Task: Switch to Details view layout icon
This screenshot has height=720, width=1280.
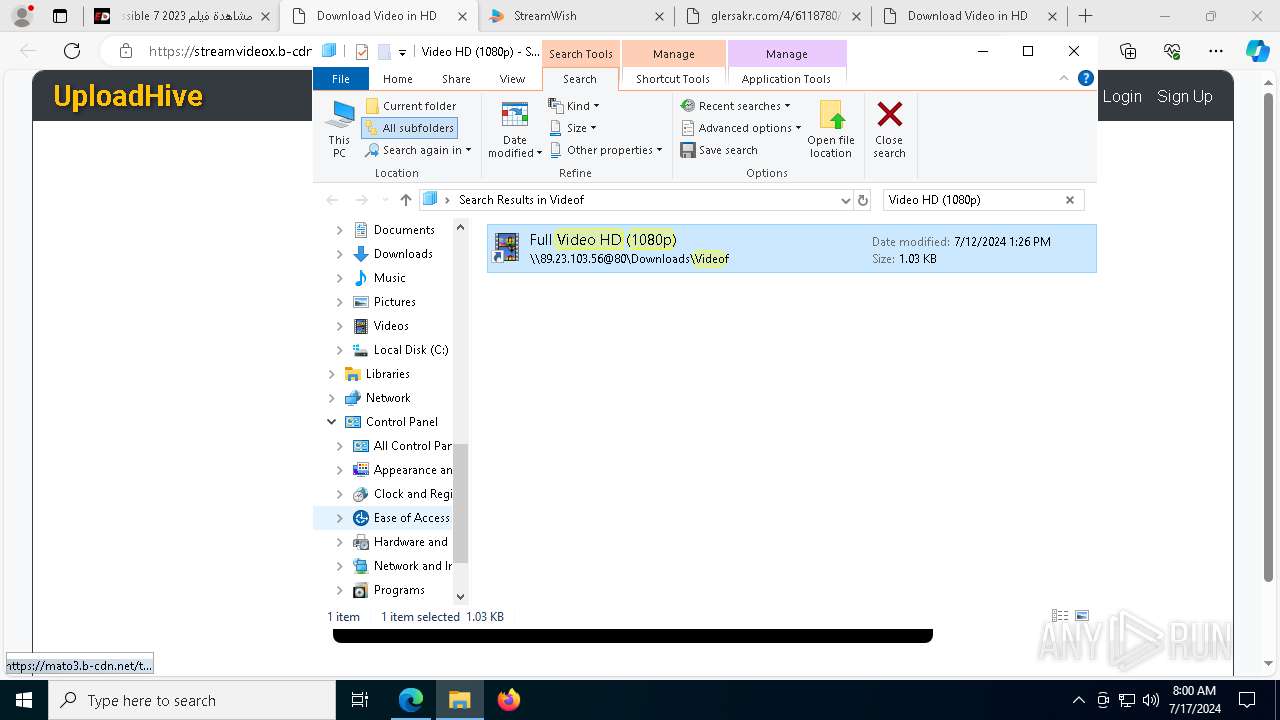Action: [x=1060, y=616]
